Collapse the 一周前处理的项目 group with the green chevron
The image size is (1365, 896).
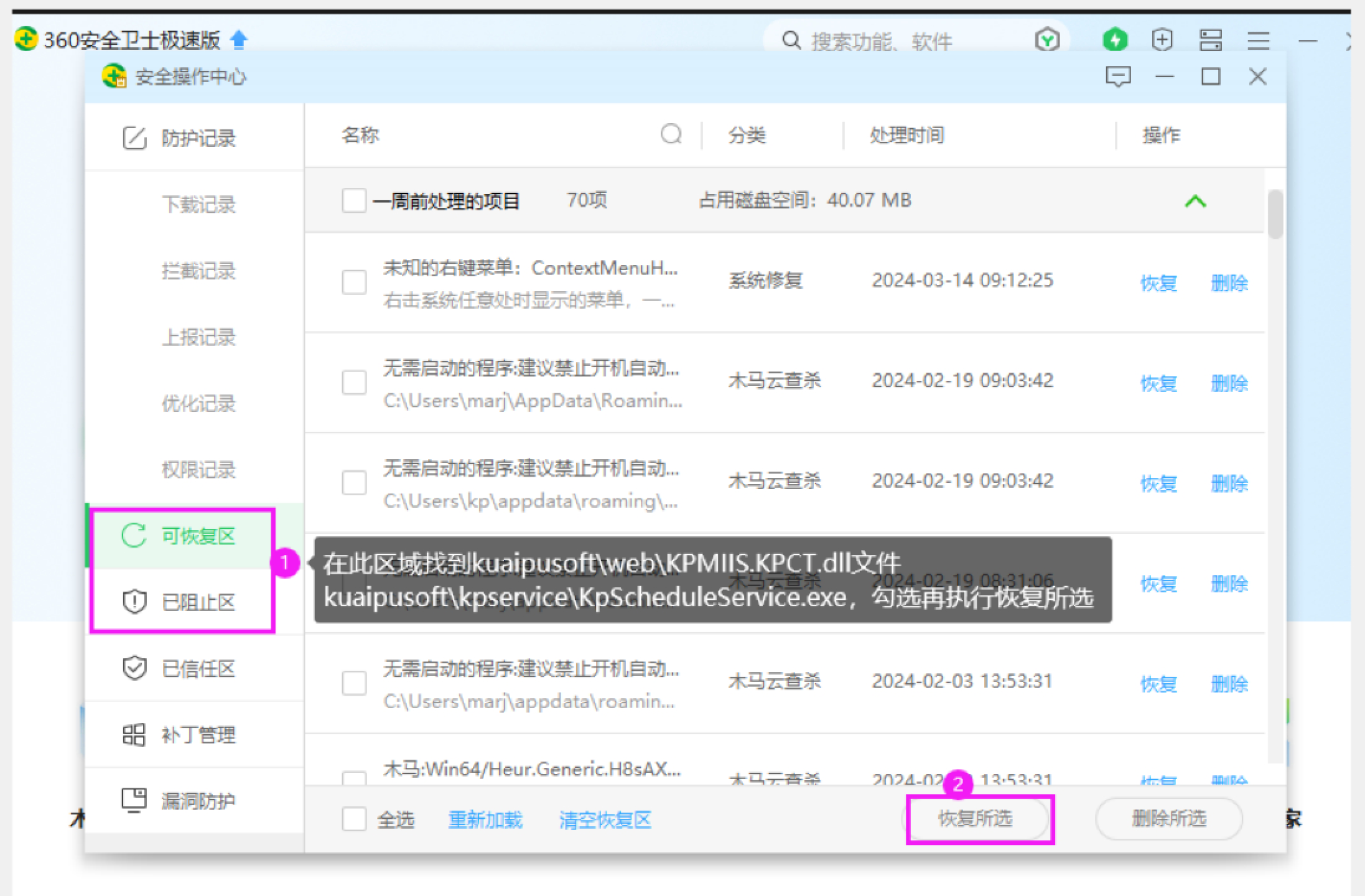[x=1195, y=201]
